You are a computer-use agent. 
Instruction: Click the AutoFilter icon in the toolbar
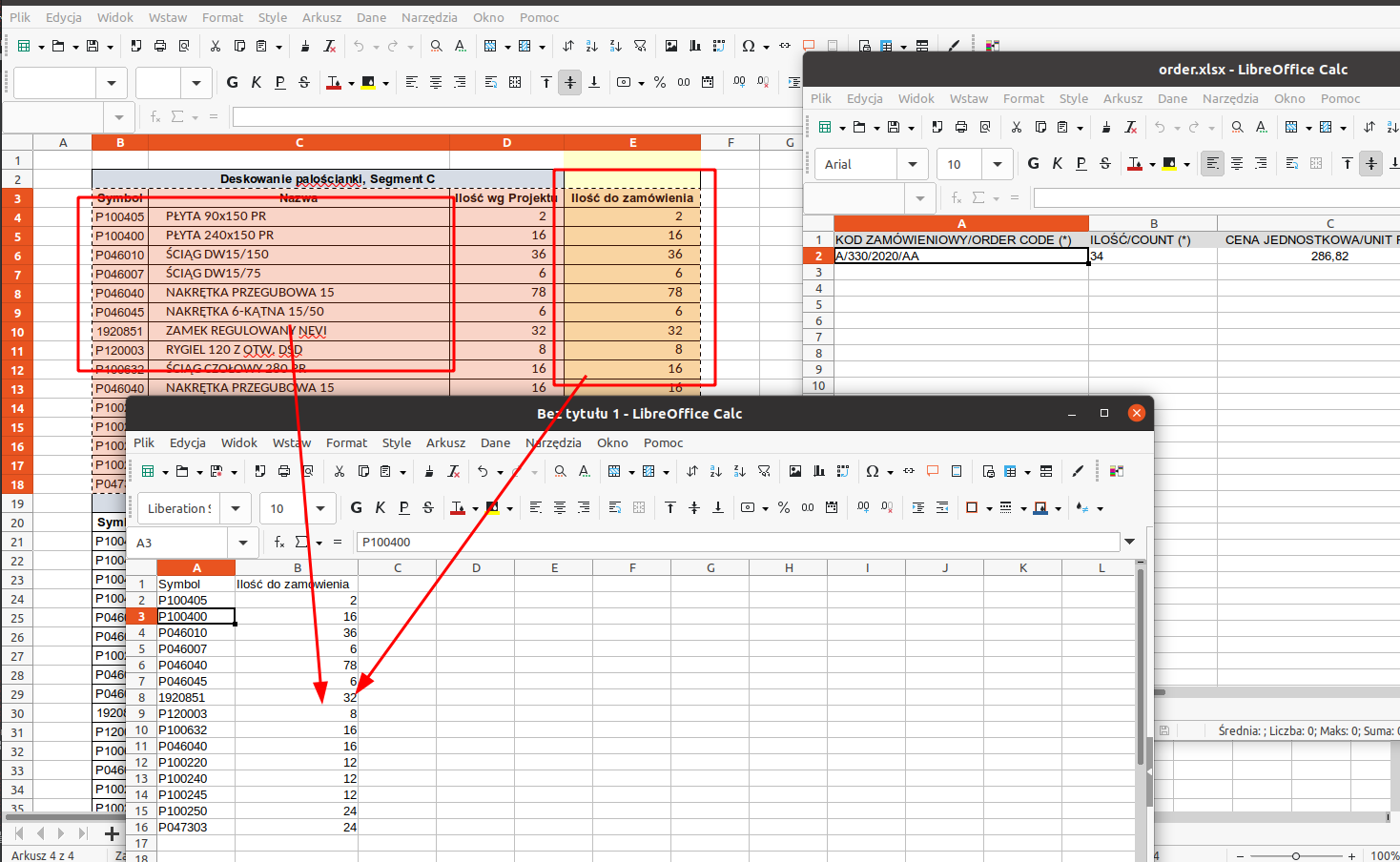[x=763, y=471]
